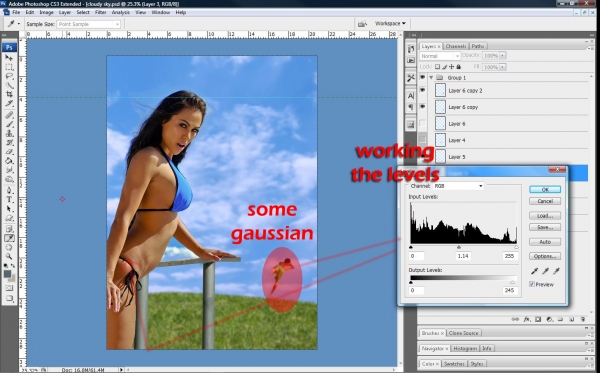This screenshot has height=373, width=600.
Task: Open the Workspace dropdown
Action: [390, 24]
